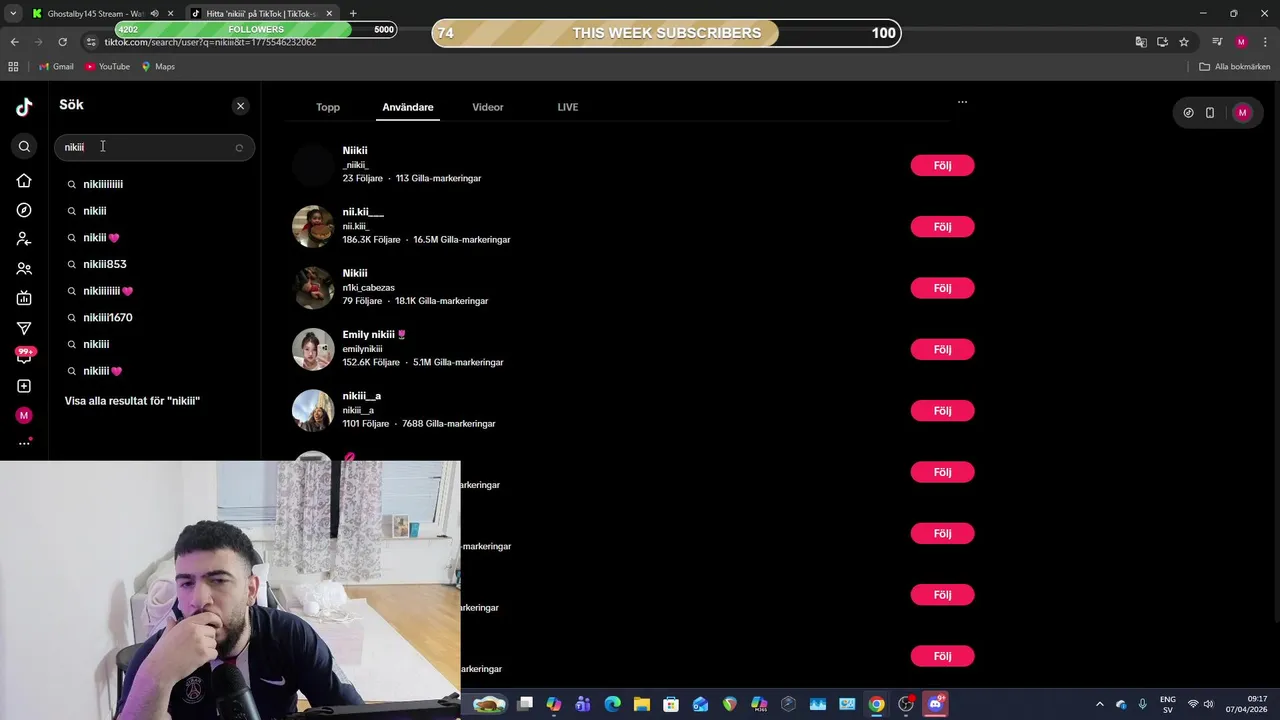
Task: Open a new browser tab
Action: pyautogui.click(x=353, y=13)
